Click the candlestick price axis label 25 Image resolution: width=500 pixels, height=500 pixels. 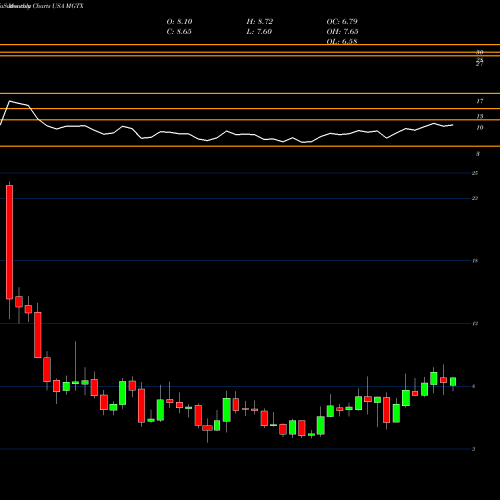coord(475,173)
